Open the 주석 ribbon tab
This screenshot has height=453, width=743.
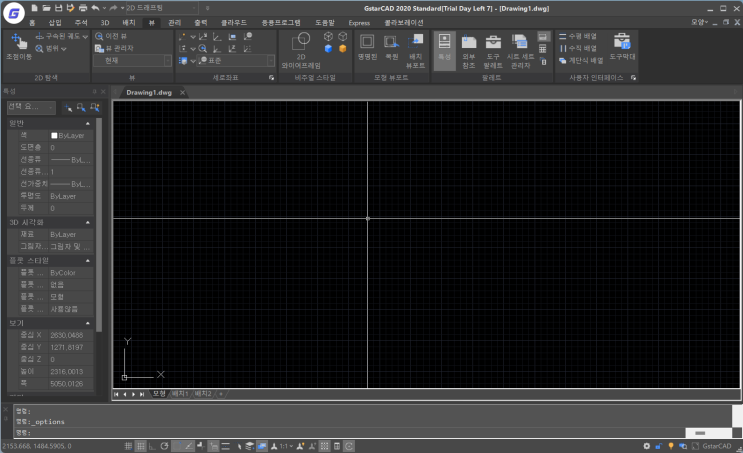point(81,22)
